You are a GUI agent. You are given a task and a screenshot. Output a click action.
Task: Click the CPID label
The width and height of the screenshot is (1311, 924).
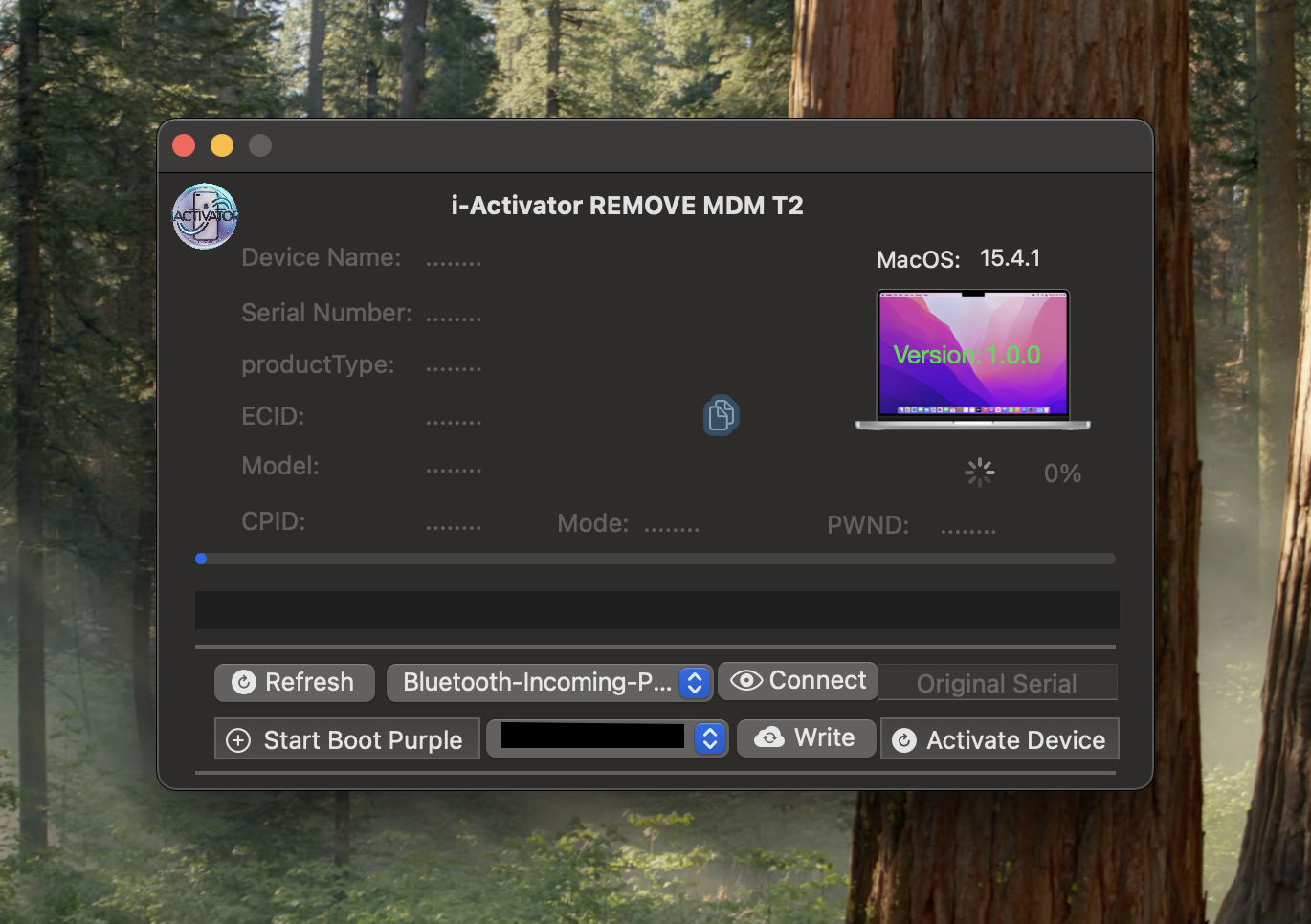[274, 521]
